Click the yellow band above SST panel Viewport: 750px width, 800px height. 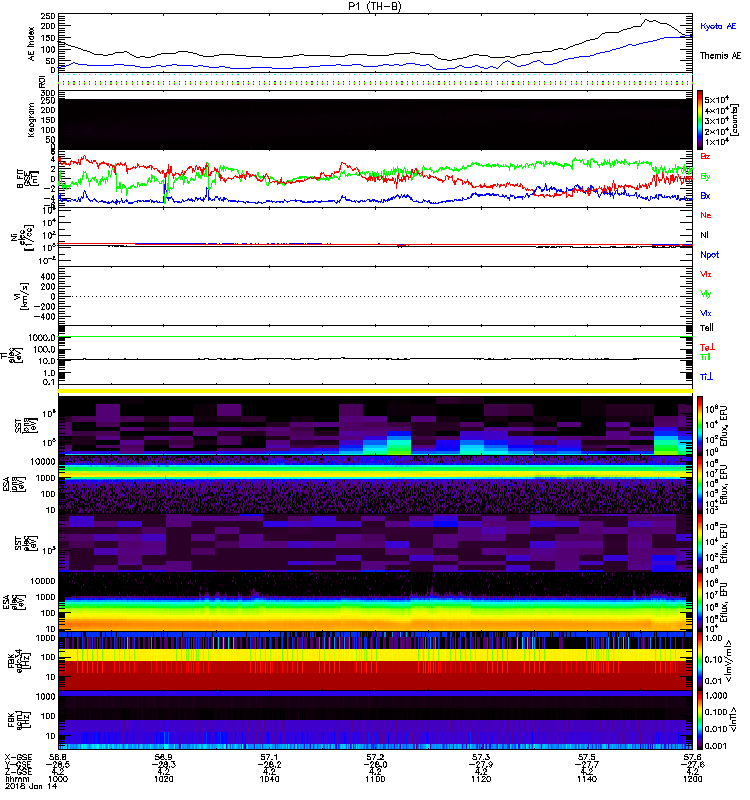pyautogui.click(x=378, y=390)
